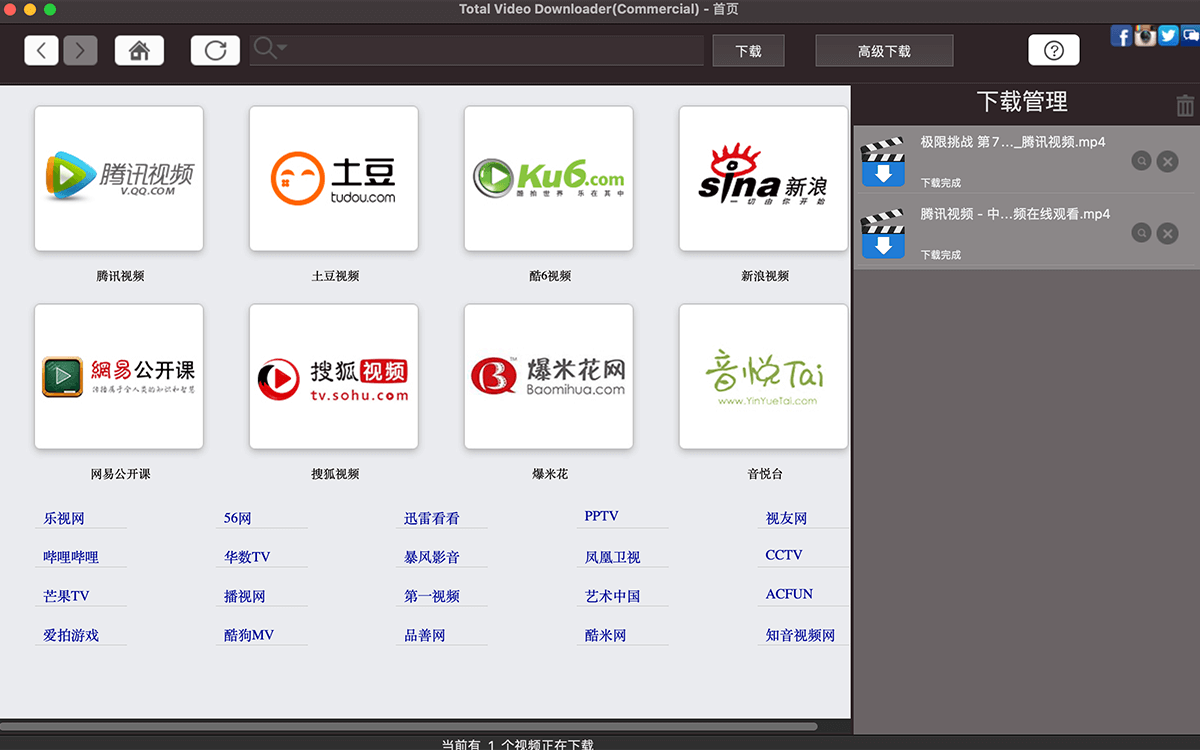Screen dimensions: 1200x750
Task: Click the 凤凰卫视 link
Action: 613,557
